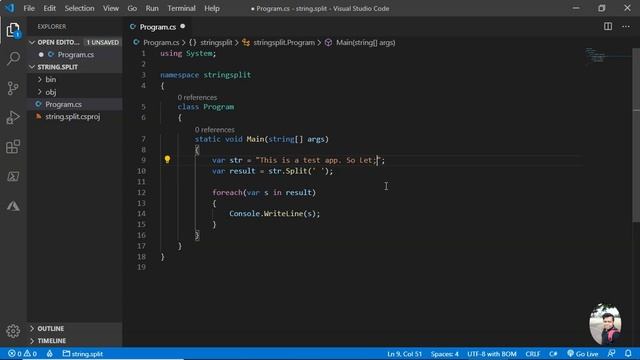Image resolution: width=640 pixels, height=360 pixels.
Task: Click the EXPLORER panel title
Action: (x=52, y=27)
